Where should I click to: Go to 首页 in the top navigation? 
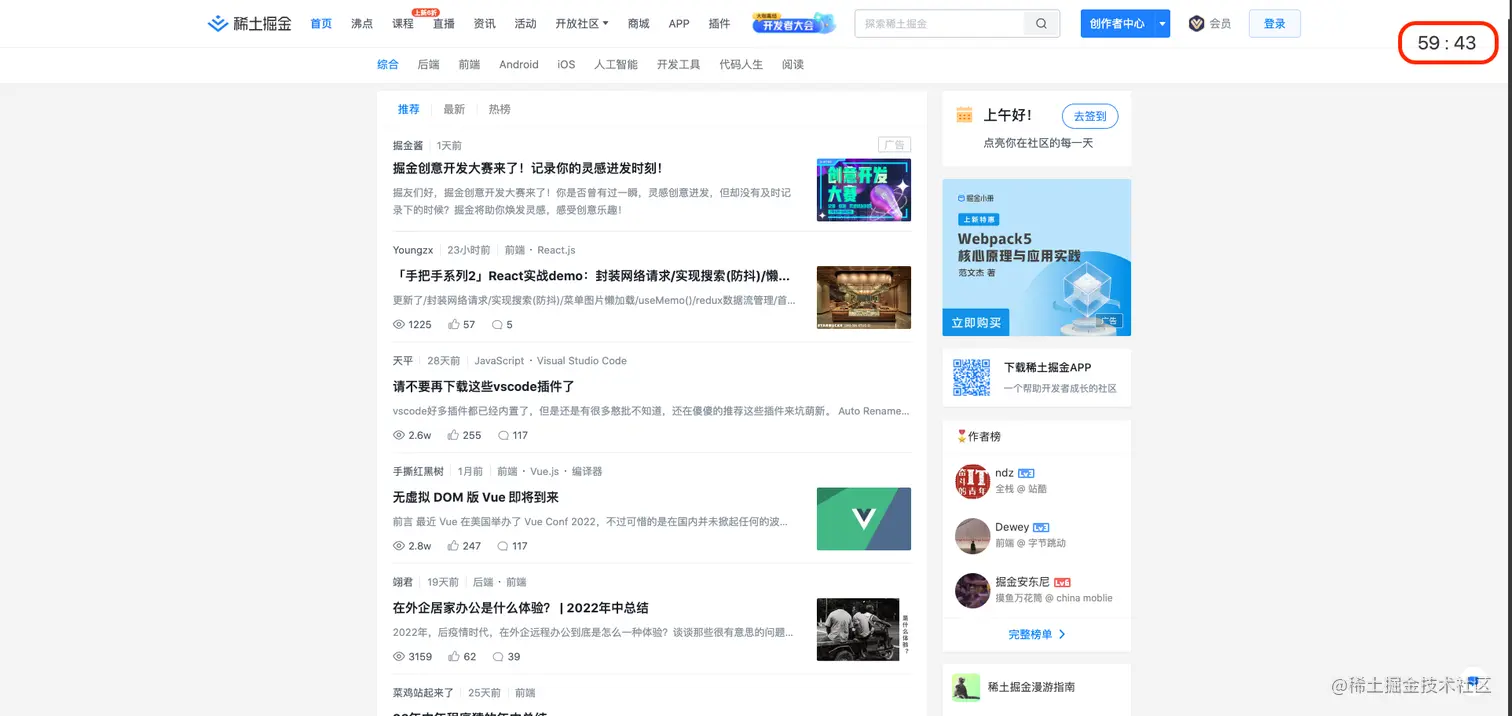(321, 23)
